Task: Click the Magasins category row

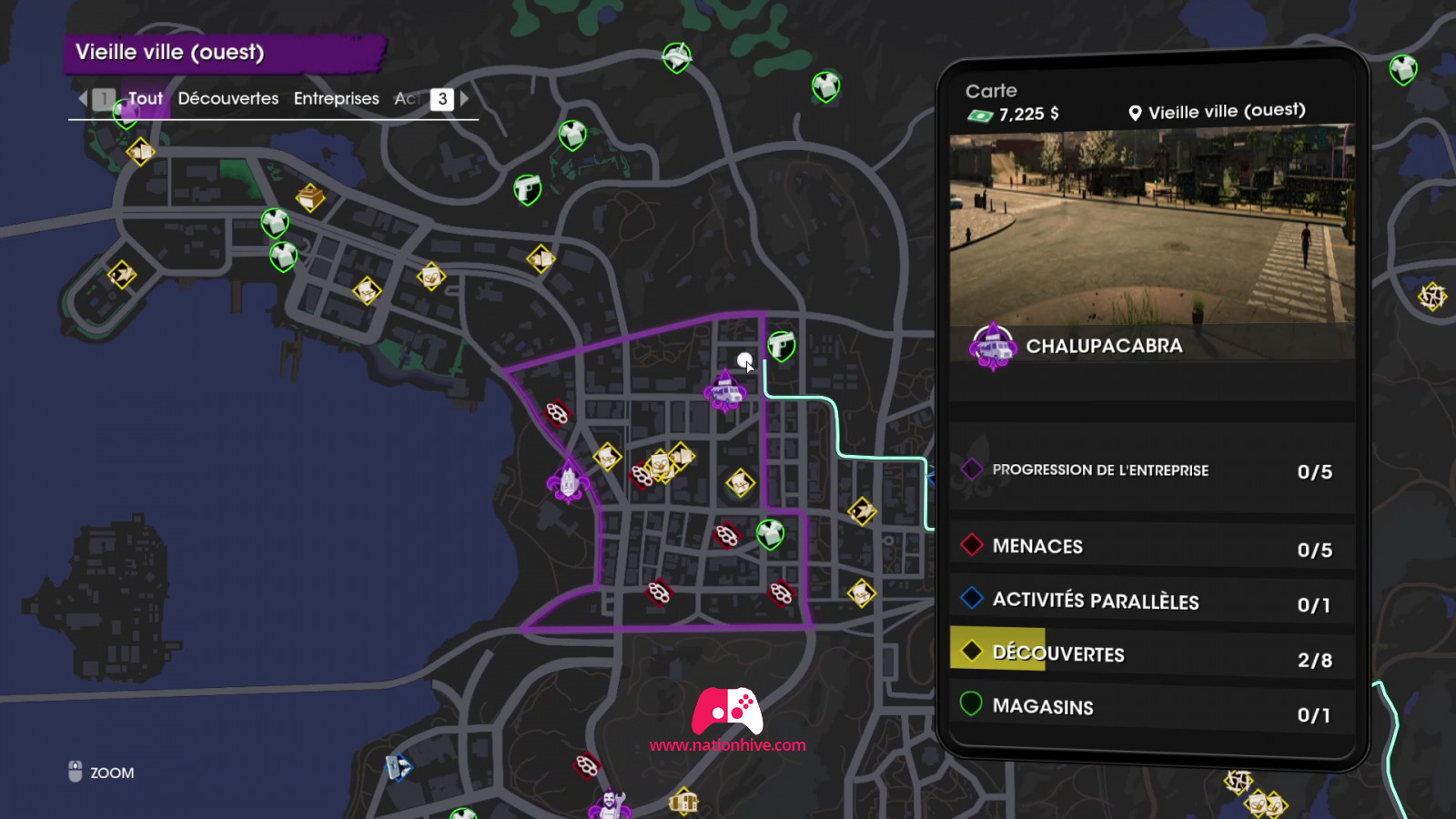Action: (1152, 707)
